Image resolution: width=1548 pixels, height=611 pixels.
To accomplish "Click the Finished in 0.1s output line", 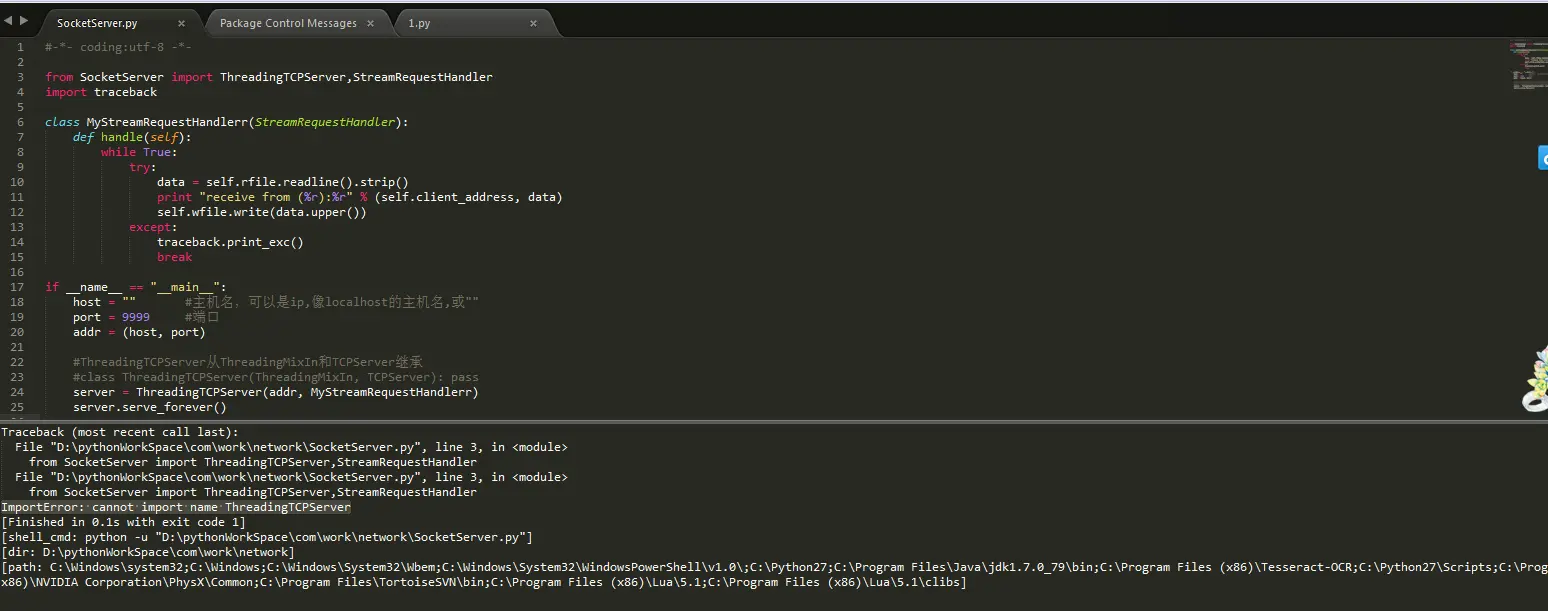I will tap(123, 522).
